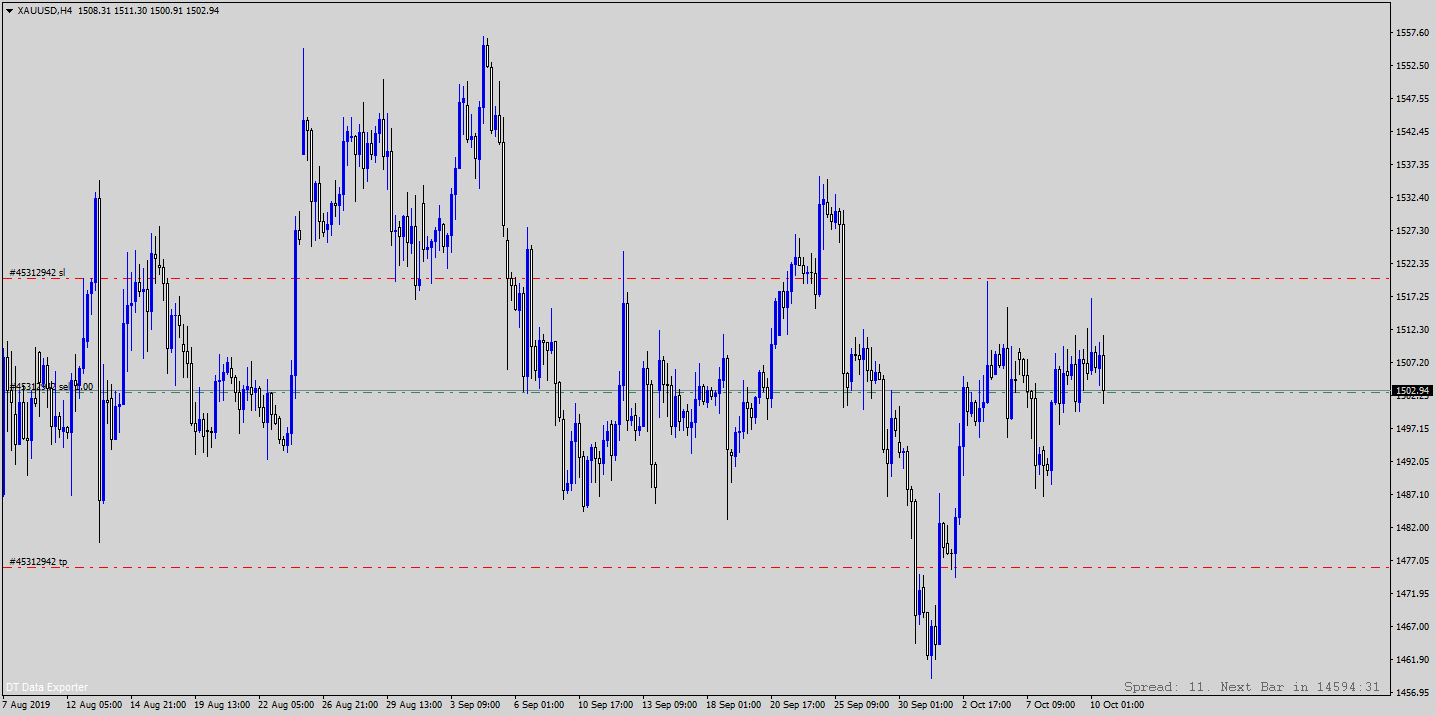Screen dimensions: 1436x716
Task: Click '7 Aug 2019' on the time axis
Action: 26,705
